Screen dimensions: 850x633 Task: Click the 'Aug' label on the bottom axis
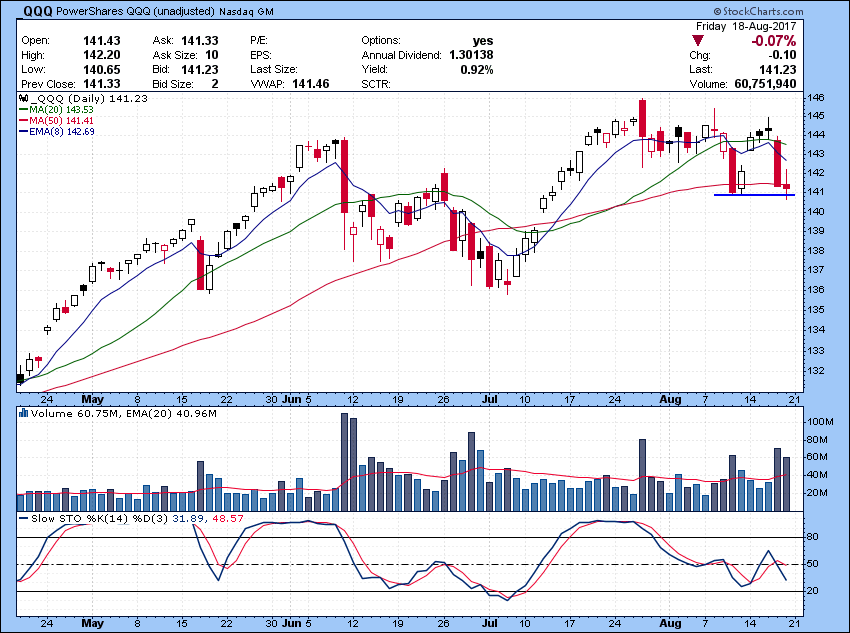671,623
